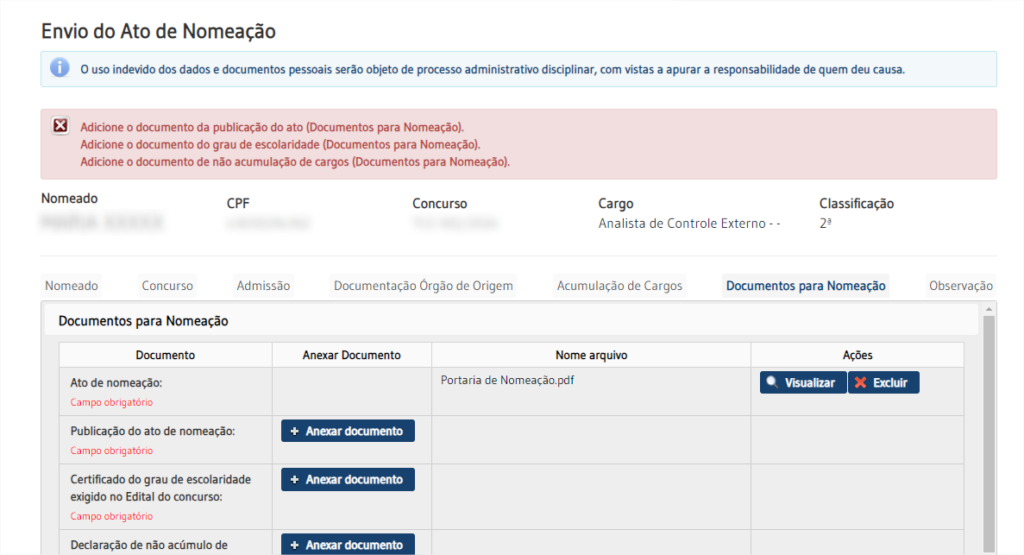Click the 'Publicação do ato de nomeação:' label
Screen dimensions: 1024x555
click(x=153, y=431)
